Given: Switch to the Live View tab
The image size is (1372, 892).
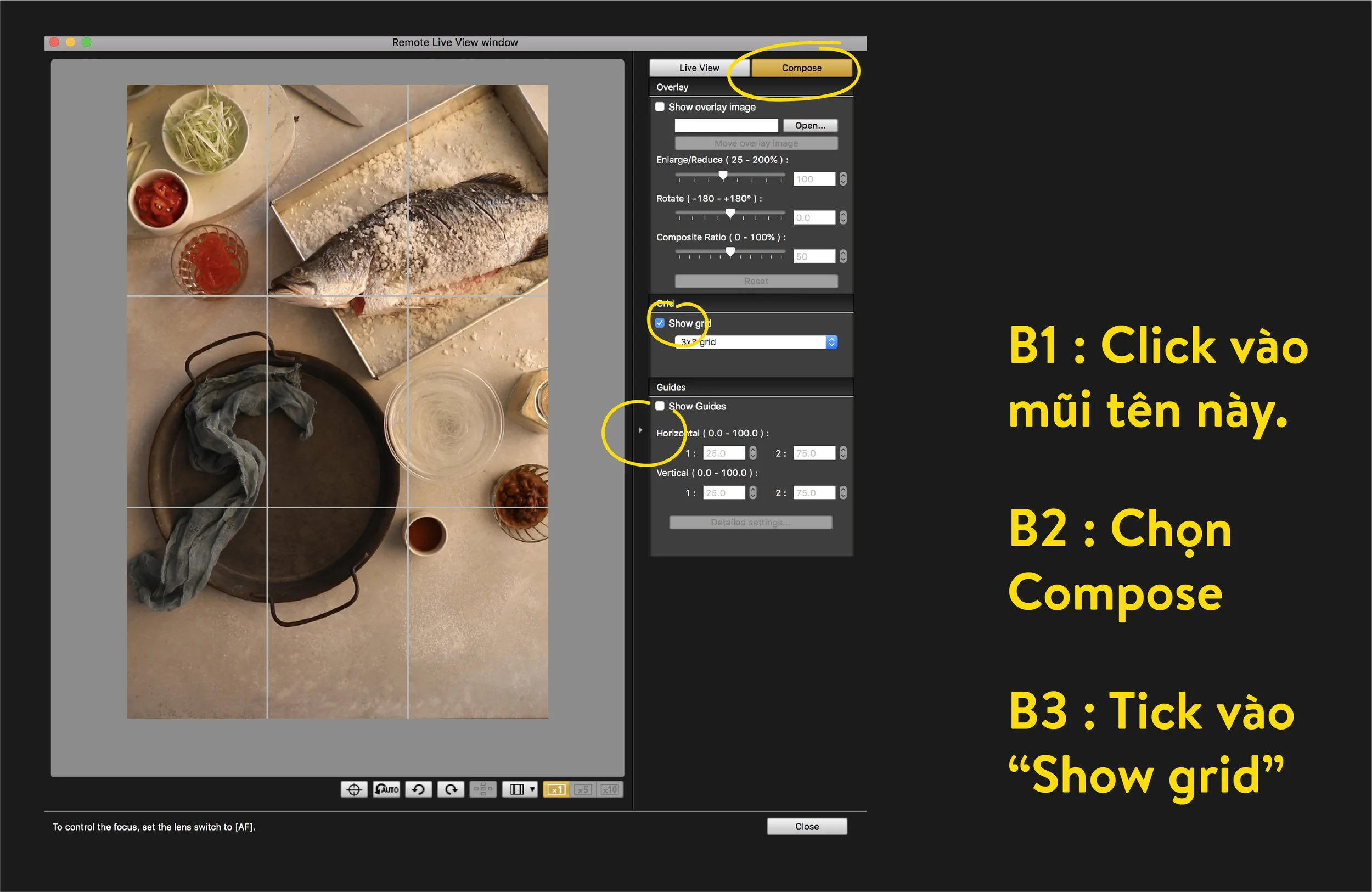Looking at the screenshot, I should 699,68.
